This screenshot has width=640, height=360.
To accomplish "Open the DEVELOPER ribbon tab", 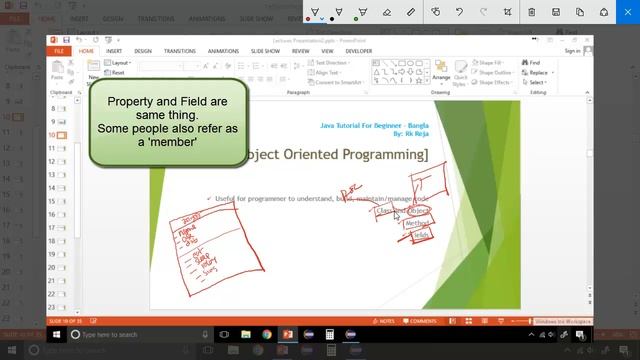I will click(359, 51).
